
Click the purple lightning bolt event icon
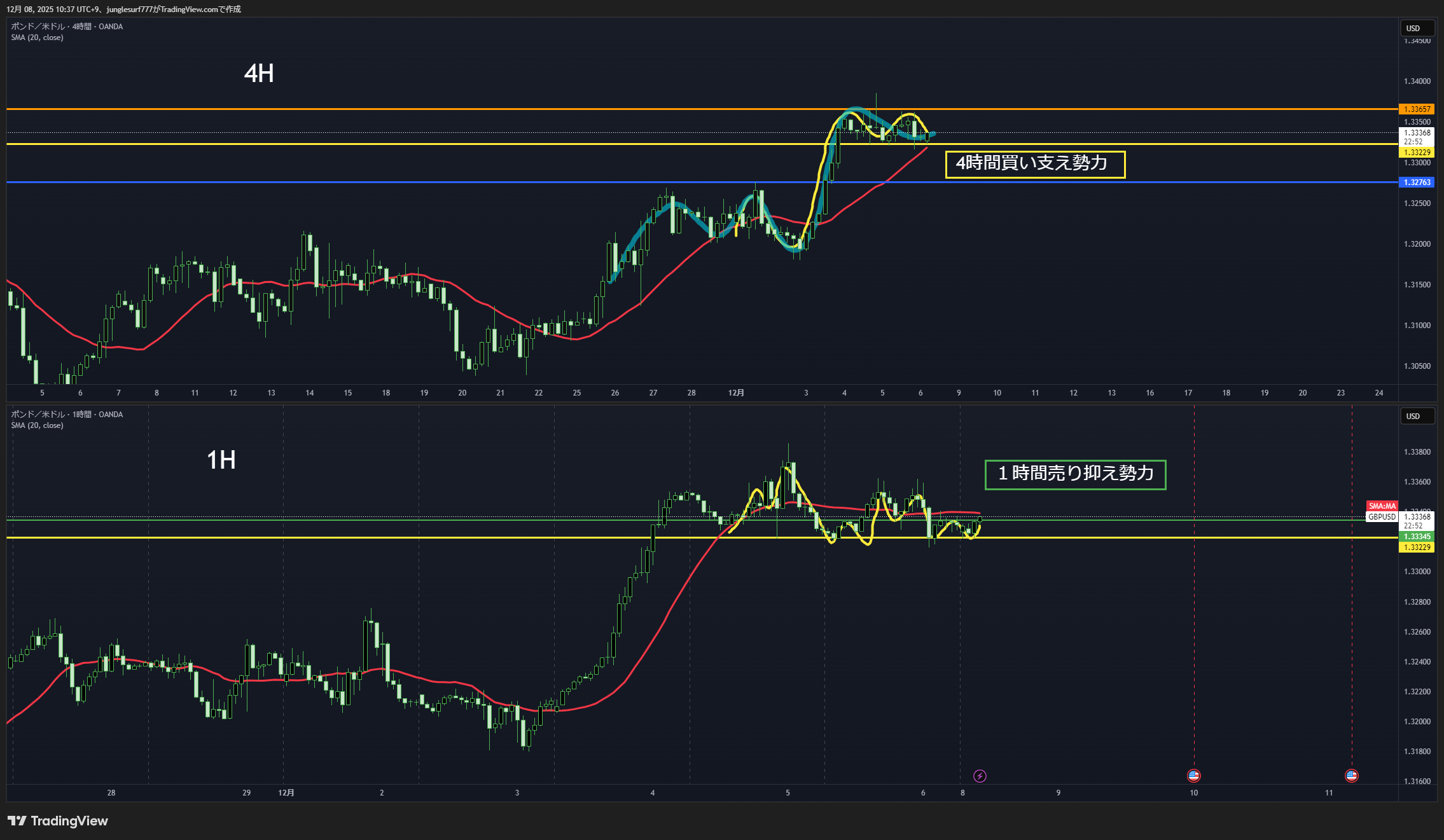tap(980, 776)
